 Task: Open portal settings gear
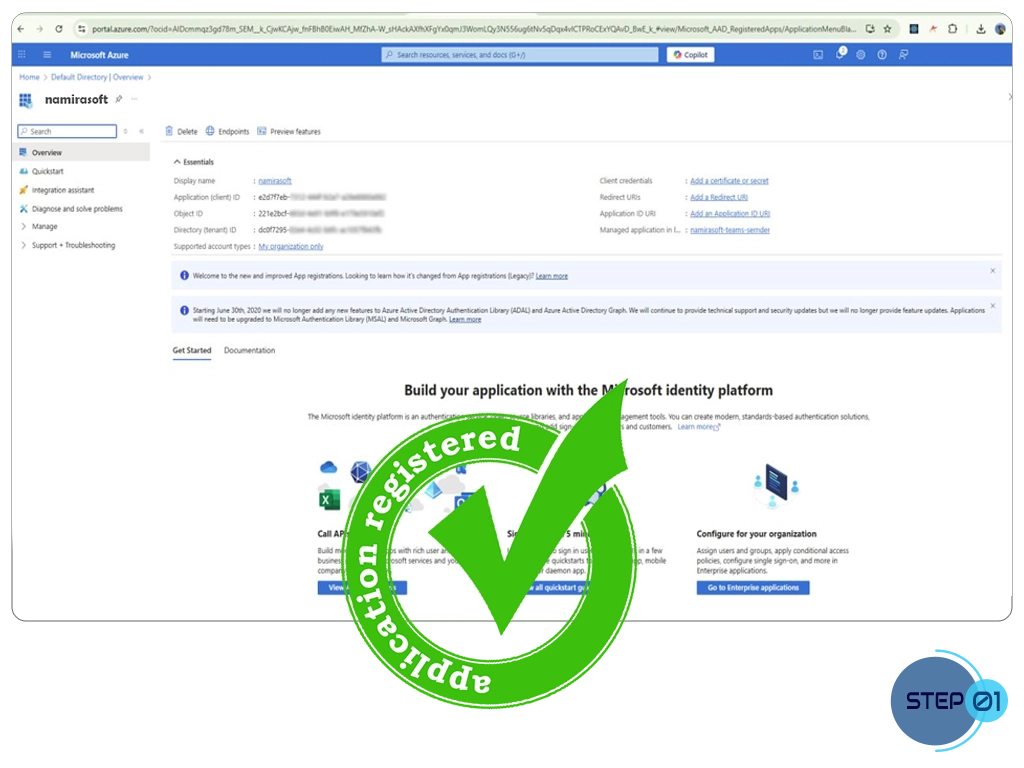861,55
